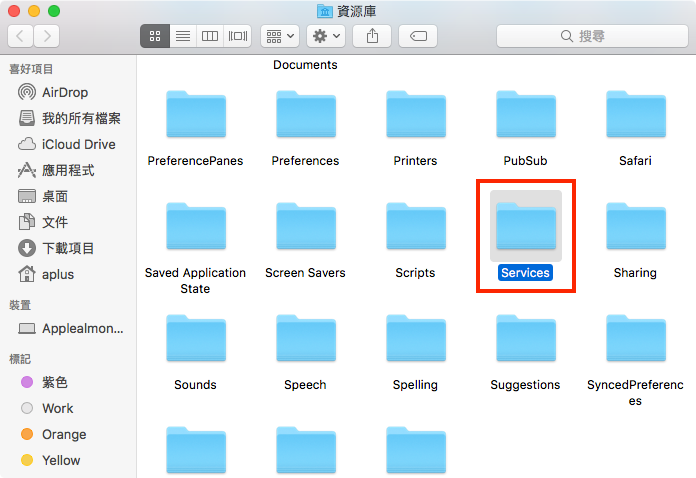Open the arrange items dropdown
The image size is (696, 478).
280,36
